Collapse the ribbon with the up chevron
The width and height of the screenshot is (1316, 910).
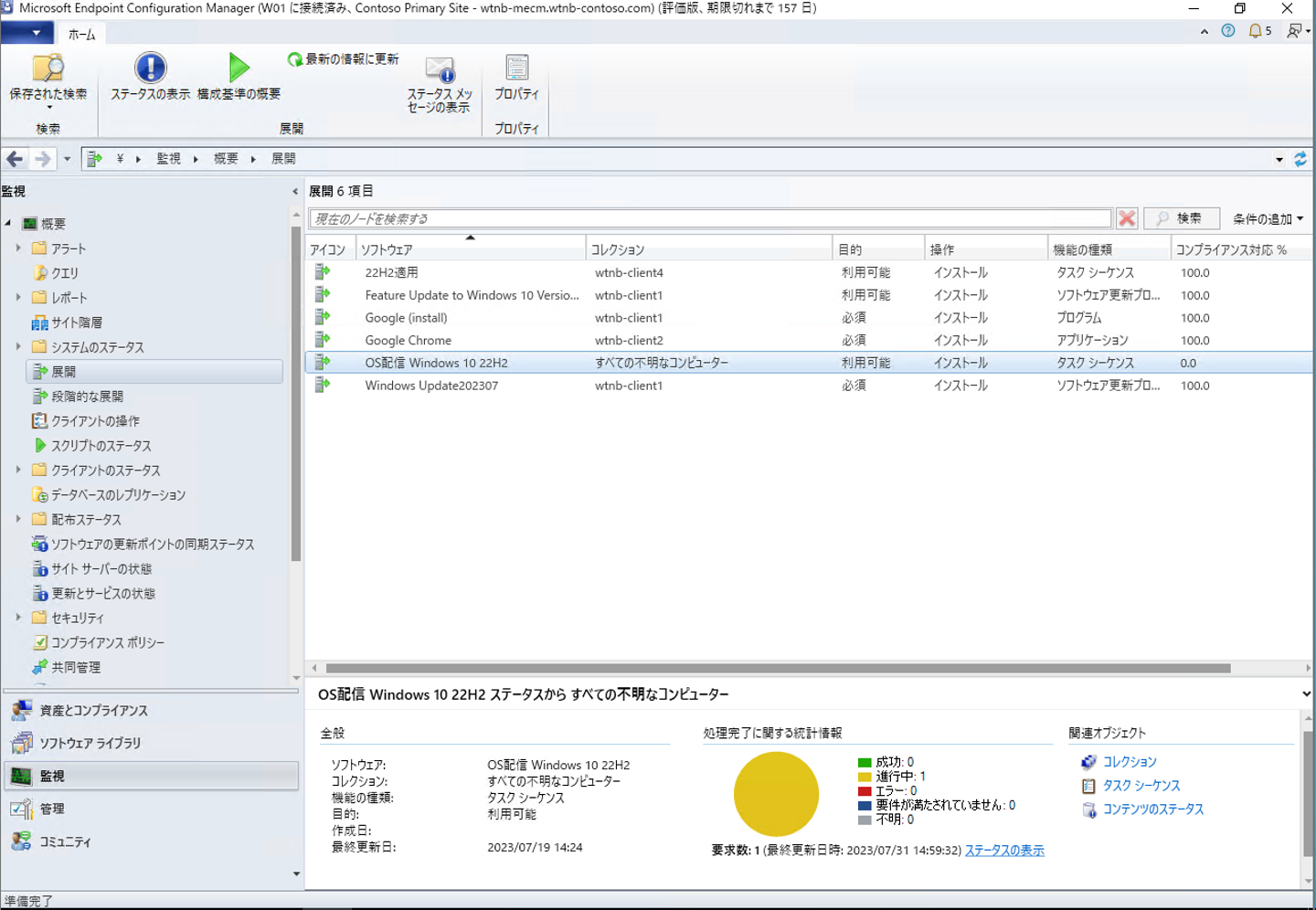pyautogui.click(x=1205, y=31)
